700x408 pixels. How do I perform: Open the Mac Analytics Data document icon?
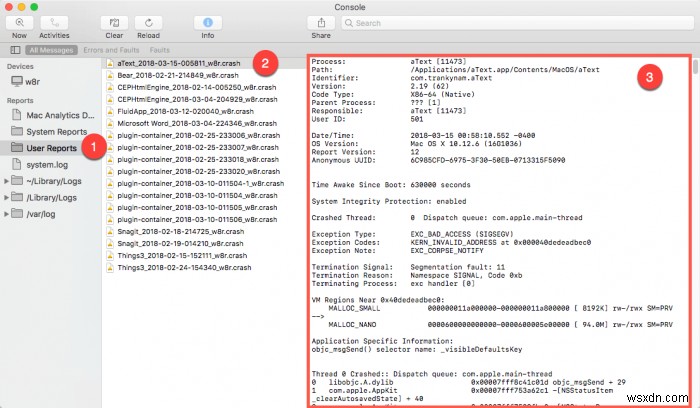click(17, 115)
